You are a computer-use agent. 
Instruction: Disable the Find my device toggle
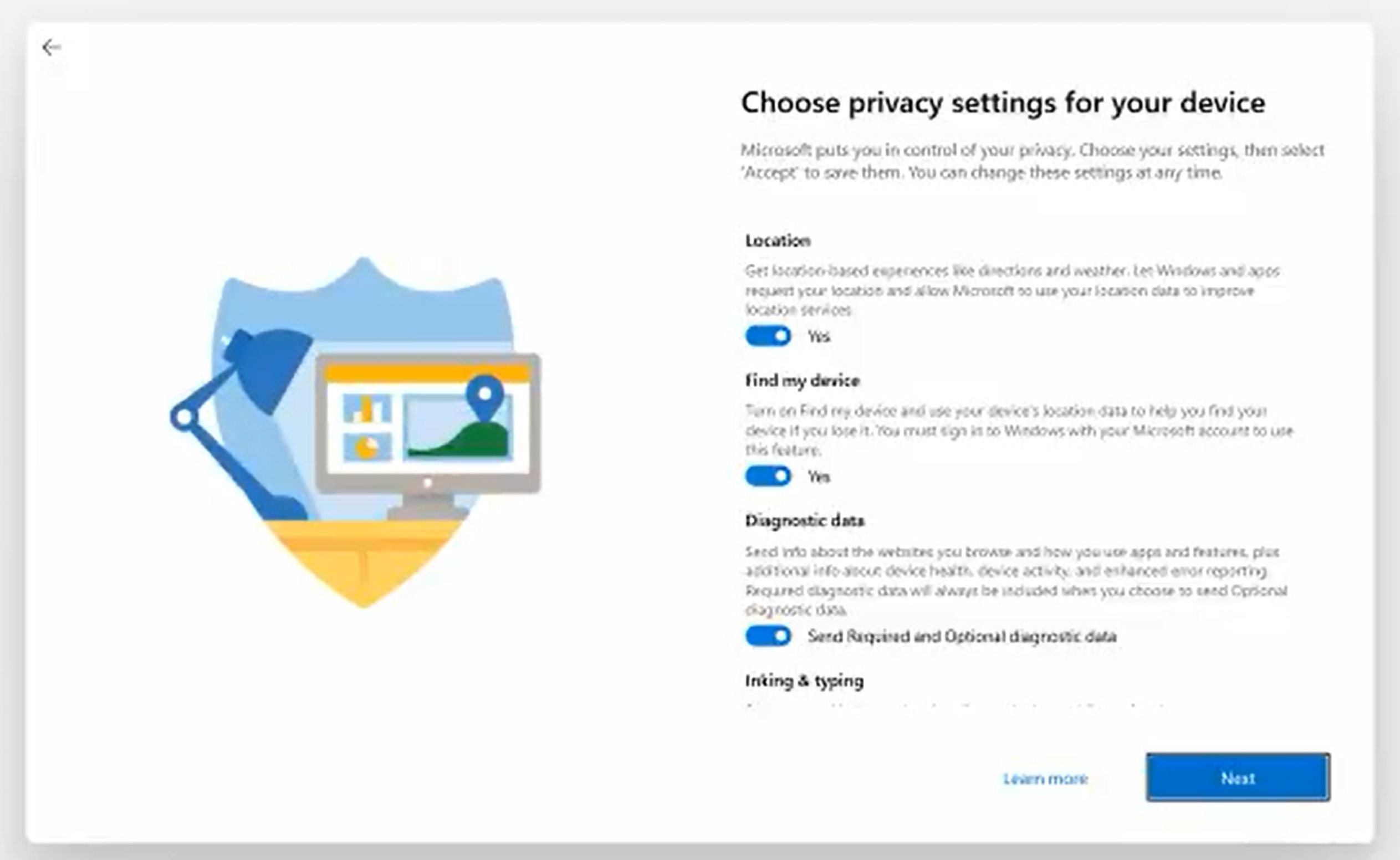[x=768, y=476]
